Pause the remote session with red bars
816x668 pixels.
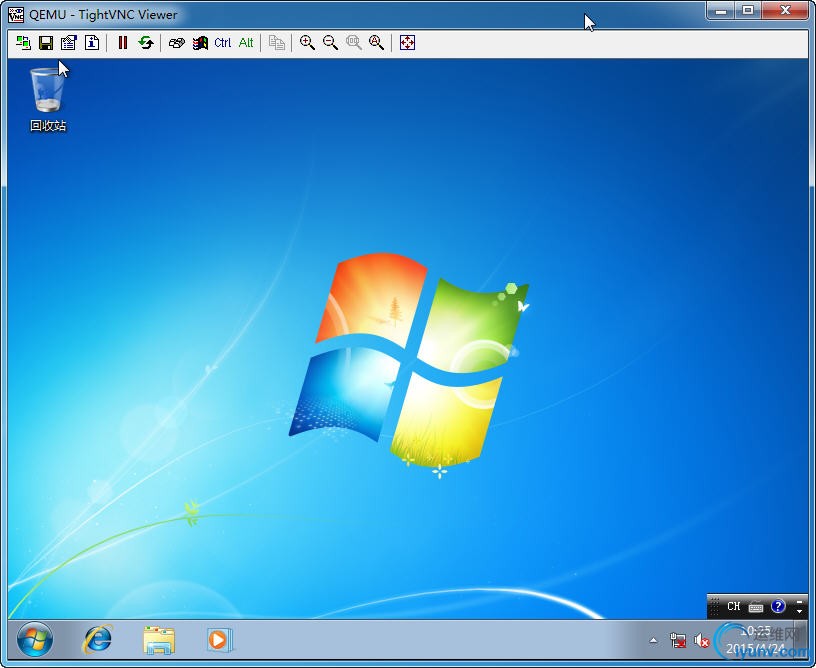(123, 43)
